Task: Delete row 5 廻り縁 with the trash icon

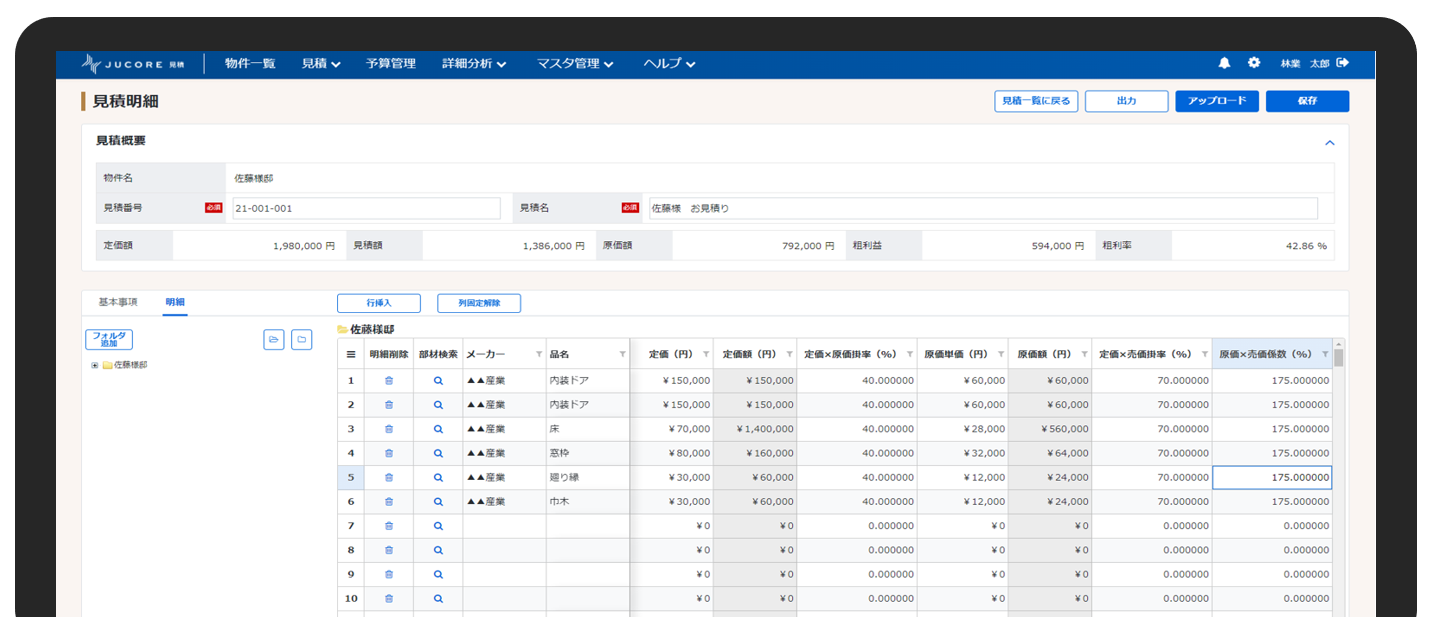Action: pos(389,477)
